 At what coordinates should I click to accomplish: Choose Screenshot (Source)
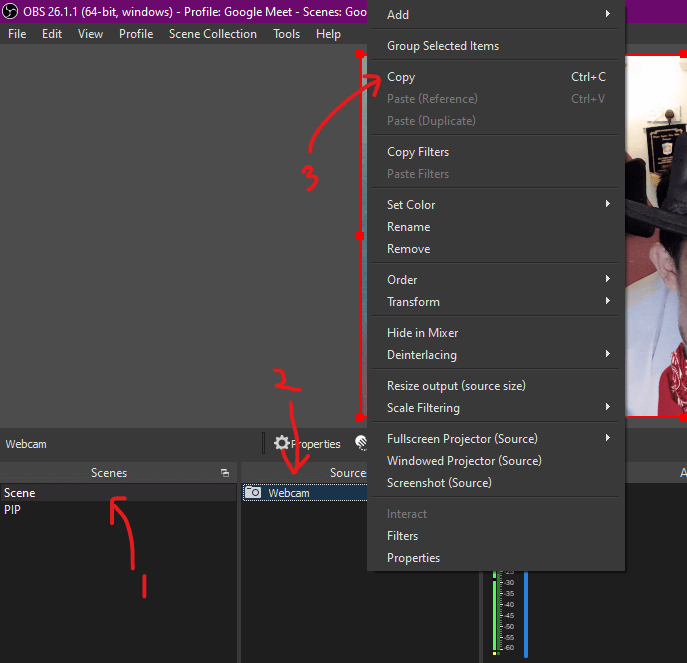coord(496,483)
